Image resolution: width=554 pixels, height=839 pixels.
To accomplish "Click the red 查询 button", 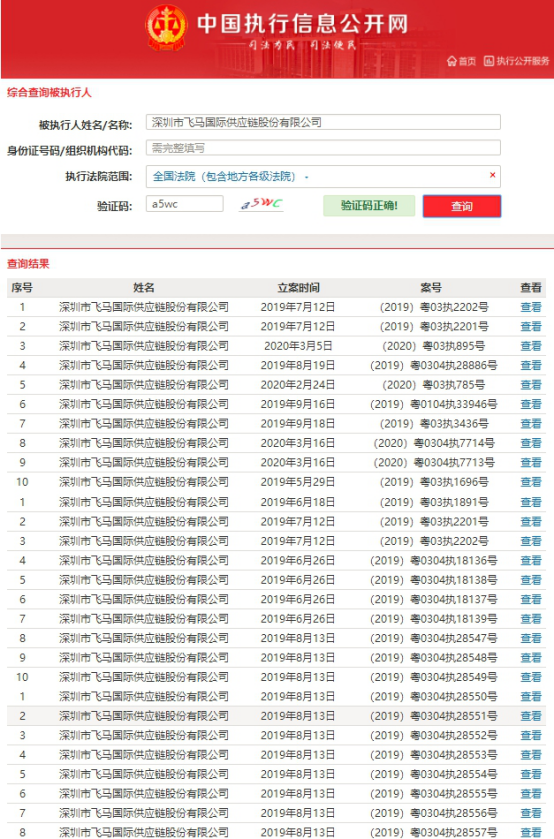I will pos(462,206).
